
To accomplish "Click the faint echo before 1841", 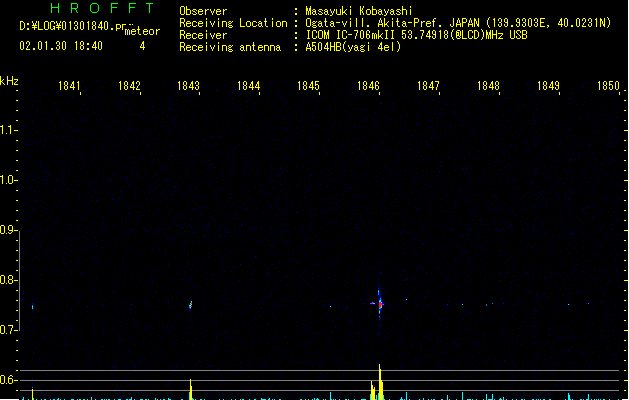I will point(32,307).
